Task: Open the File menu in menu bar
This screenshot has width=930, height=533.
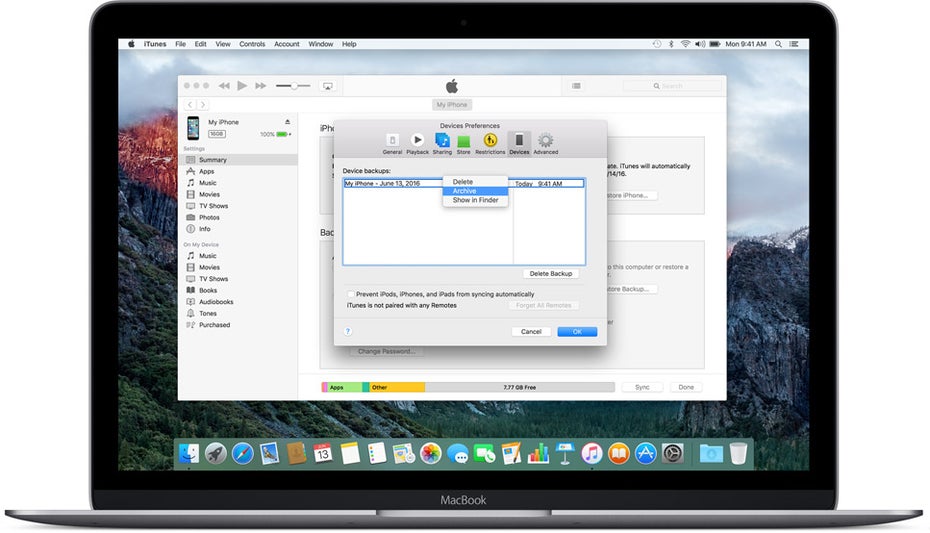Action: click(x=180, y=44)
